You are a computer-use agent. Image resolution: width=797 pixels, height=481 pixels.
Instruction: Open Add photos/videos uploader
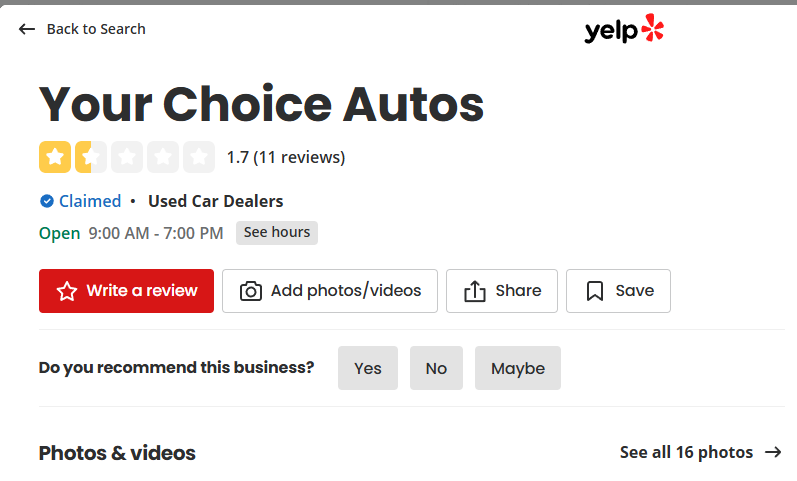[330, 291]
